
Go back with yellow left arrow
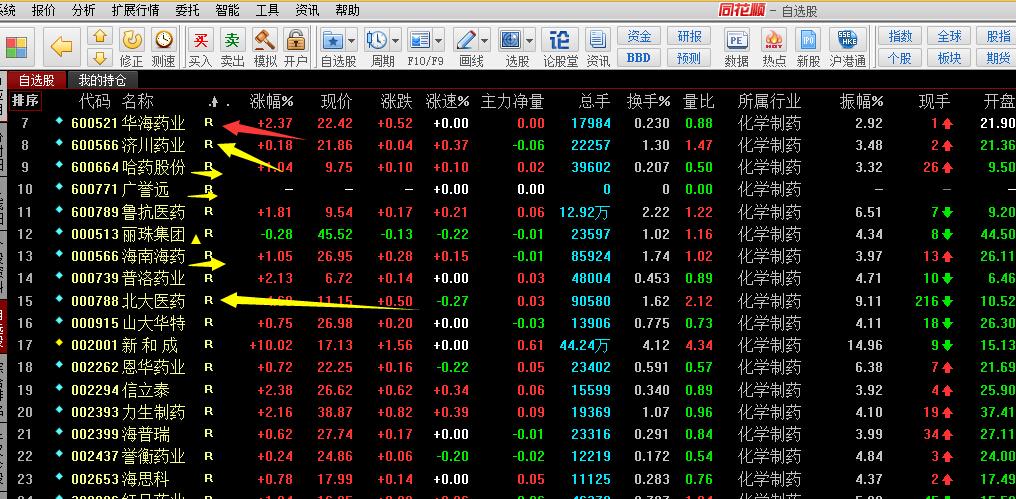pyautogui.click(x=62, y=47)
